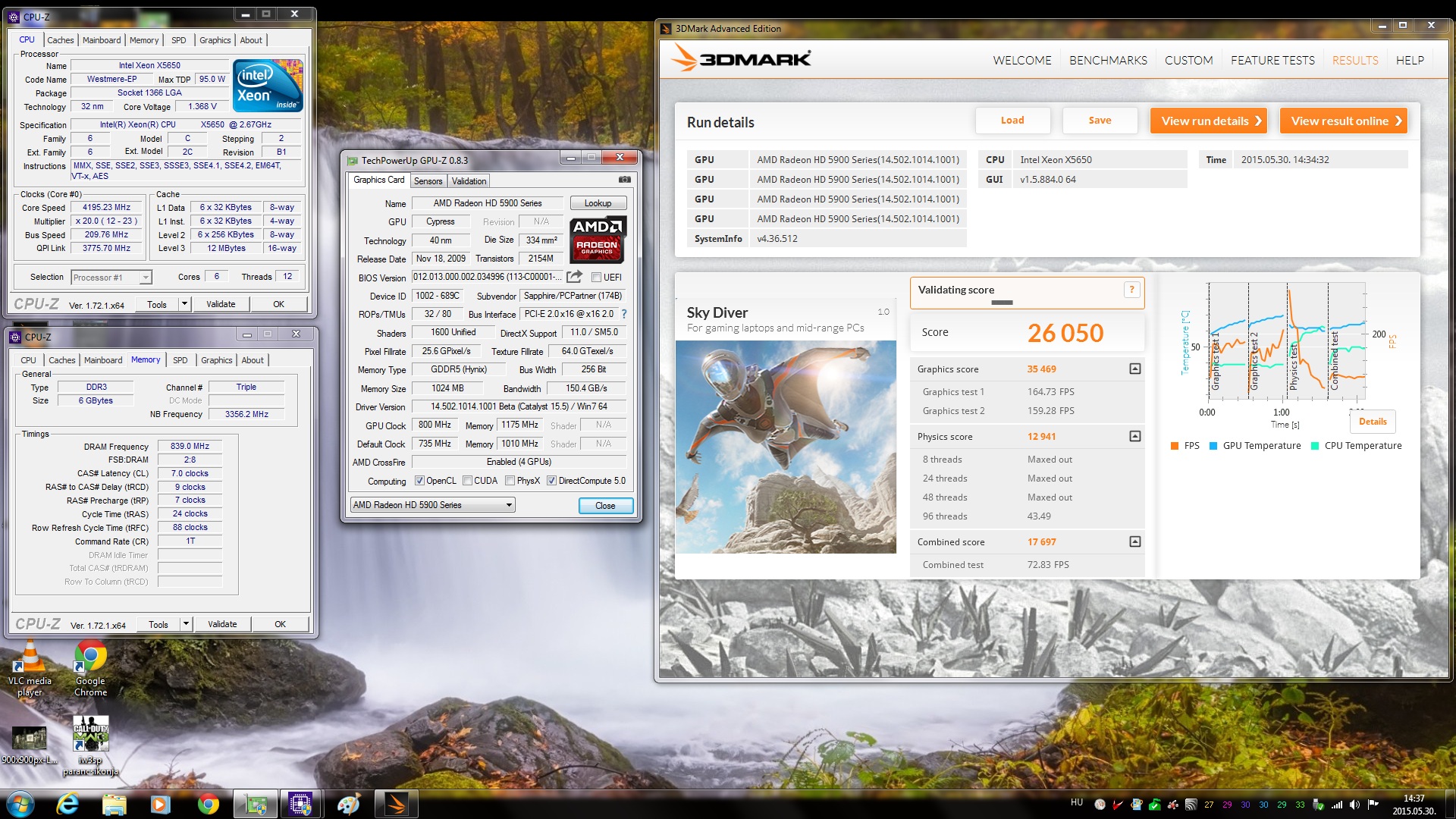Click the GPU Temperature blue legend swatch
Viewport: 1456px width, 819px height.
click(x=1213, y=446)
